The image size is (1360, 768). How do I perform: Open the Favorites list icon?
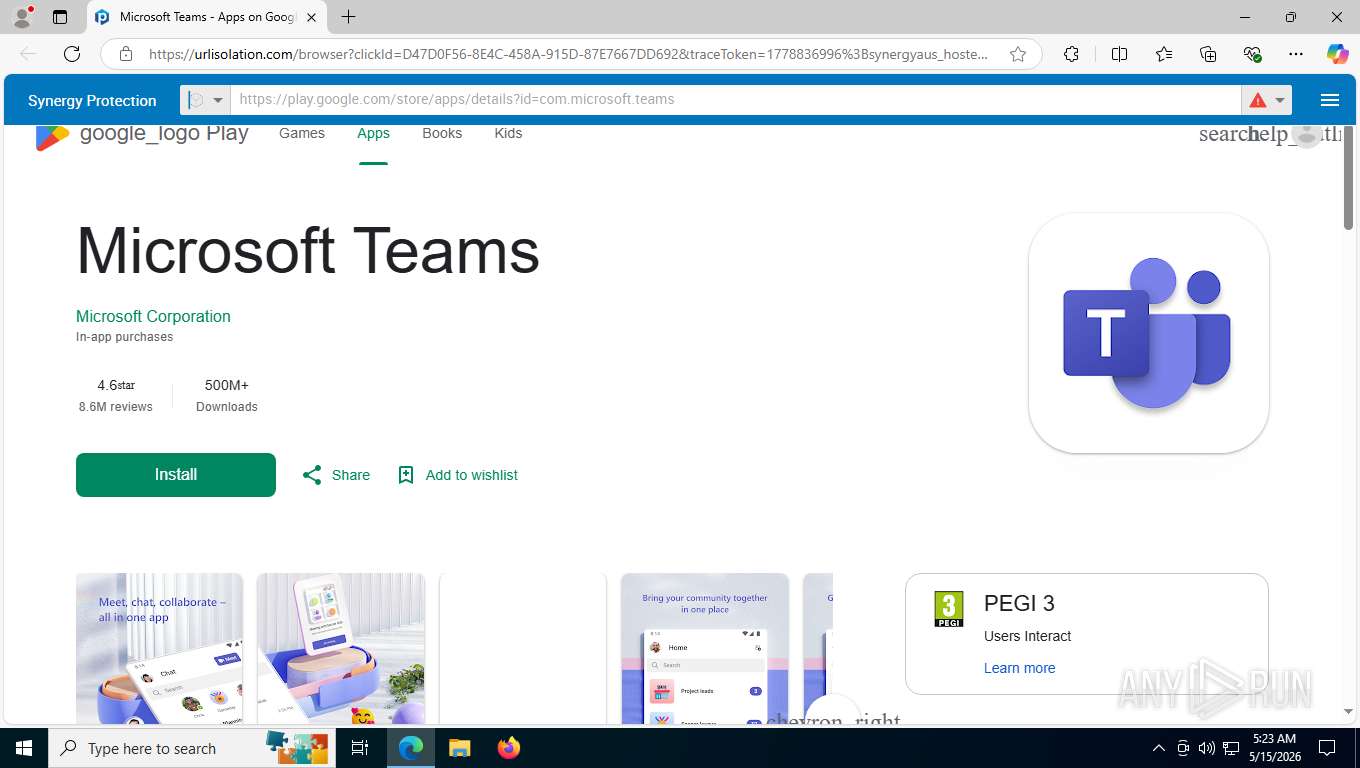1164,54
